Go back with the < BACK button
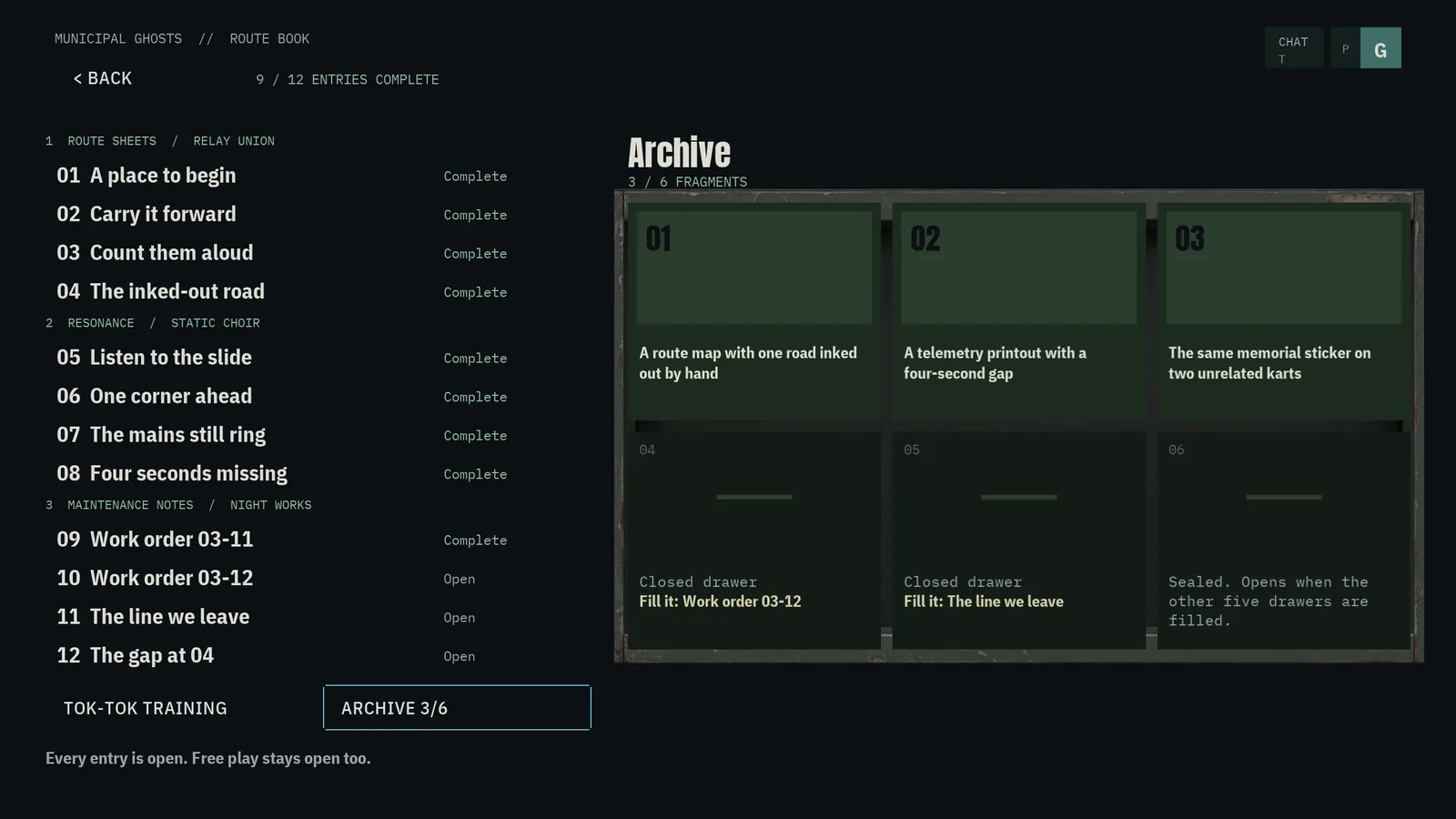The width and height of the screenshot is (1456, 819). [x=102, y=78]
